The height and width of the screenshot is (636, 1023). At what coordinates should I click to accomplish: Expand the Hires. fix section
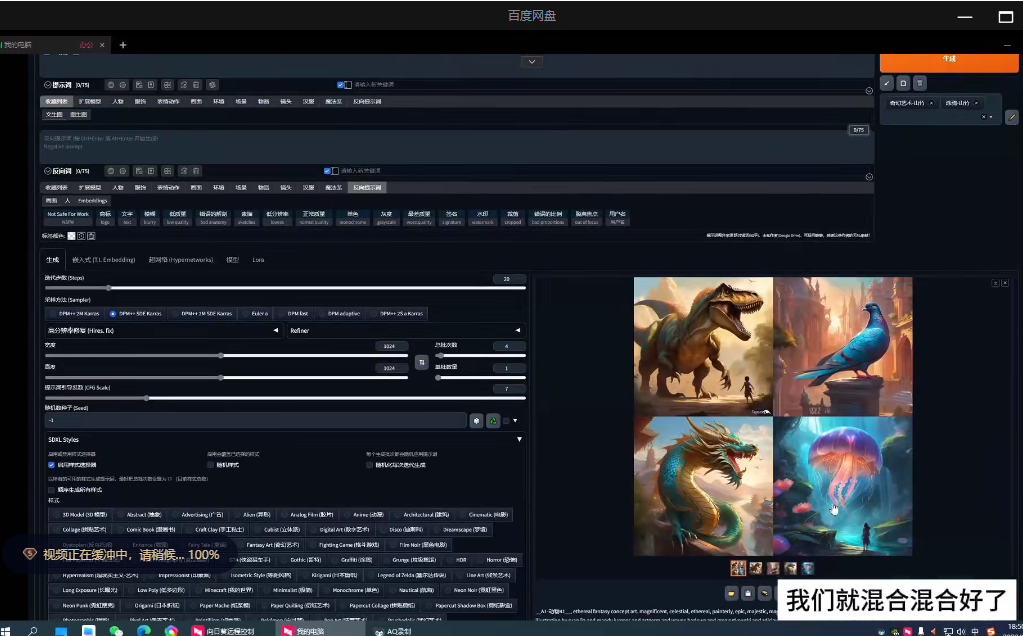[163, 331]
